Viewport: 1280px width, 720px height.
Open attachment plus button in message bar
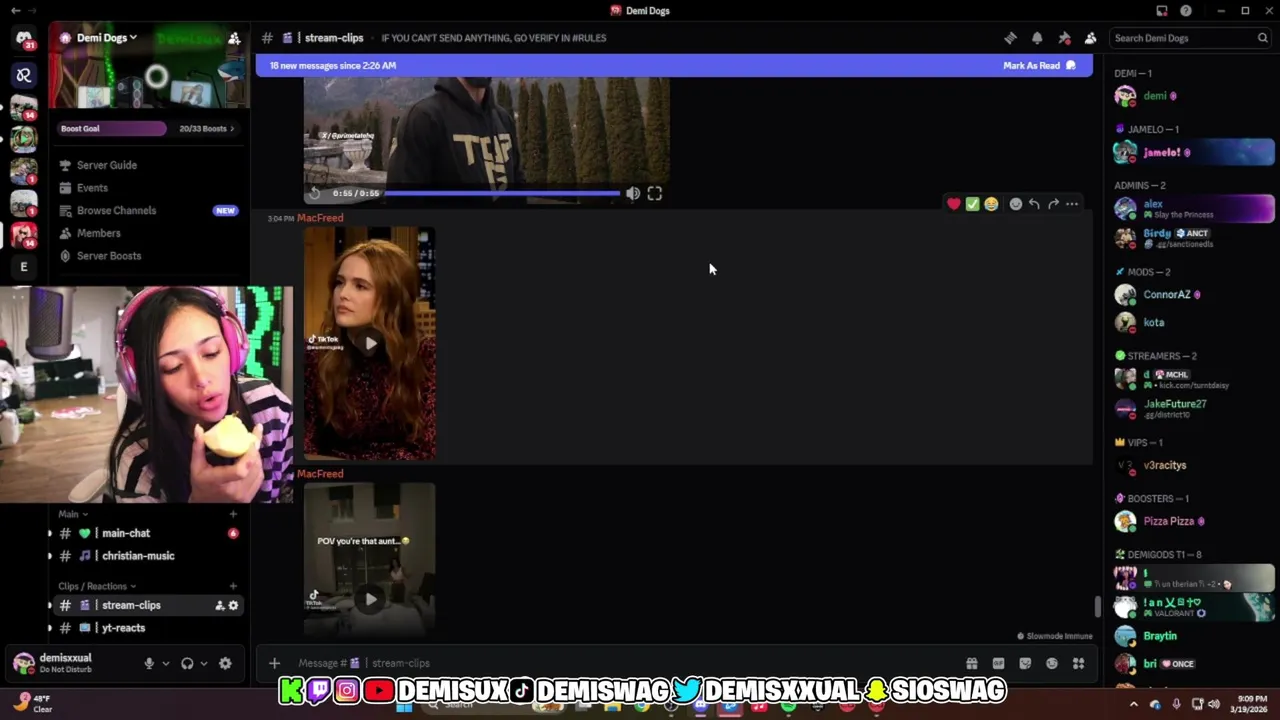(274, 663)
